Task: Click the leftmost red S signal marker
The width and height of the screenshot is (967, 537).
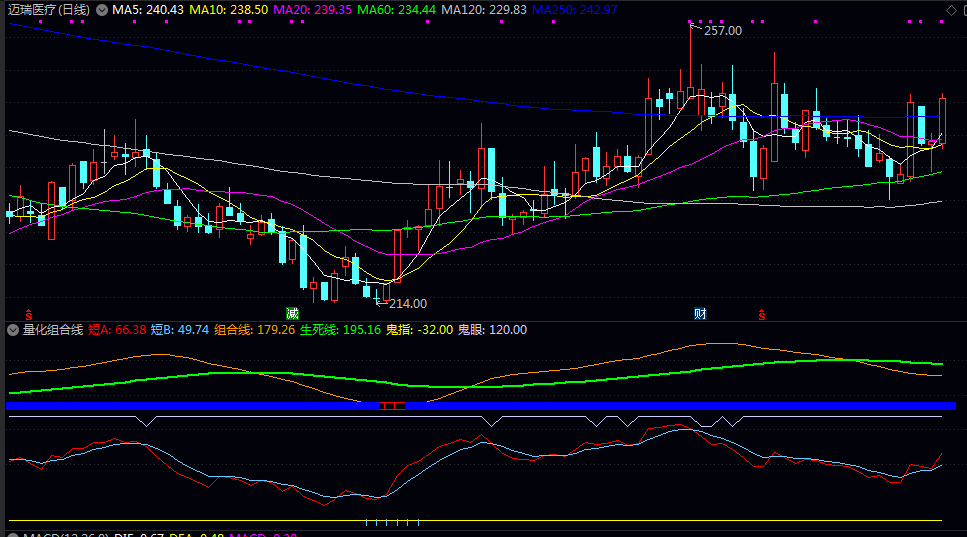Action: tap(29, 314)
